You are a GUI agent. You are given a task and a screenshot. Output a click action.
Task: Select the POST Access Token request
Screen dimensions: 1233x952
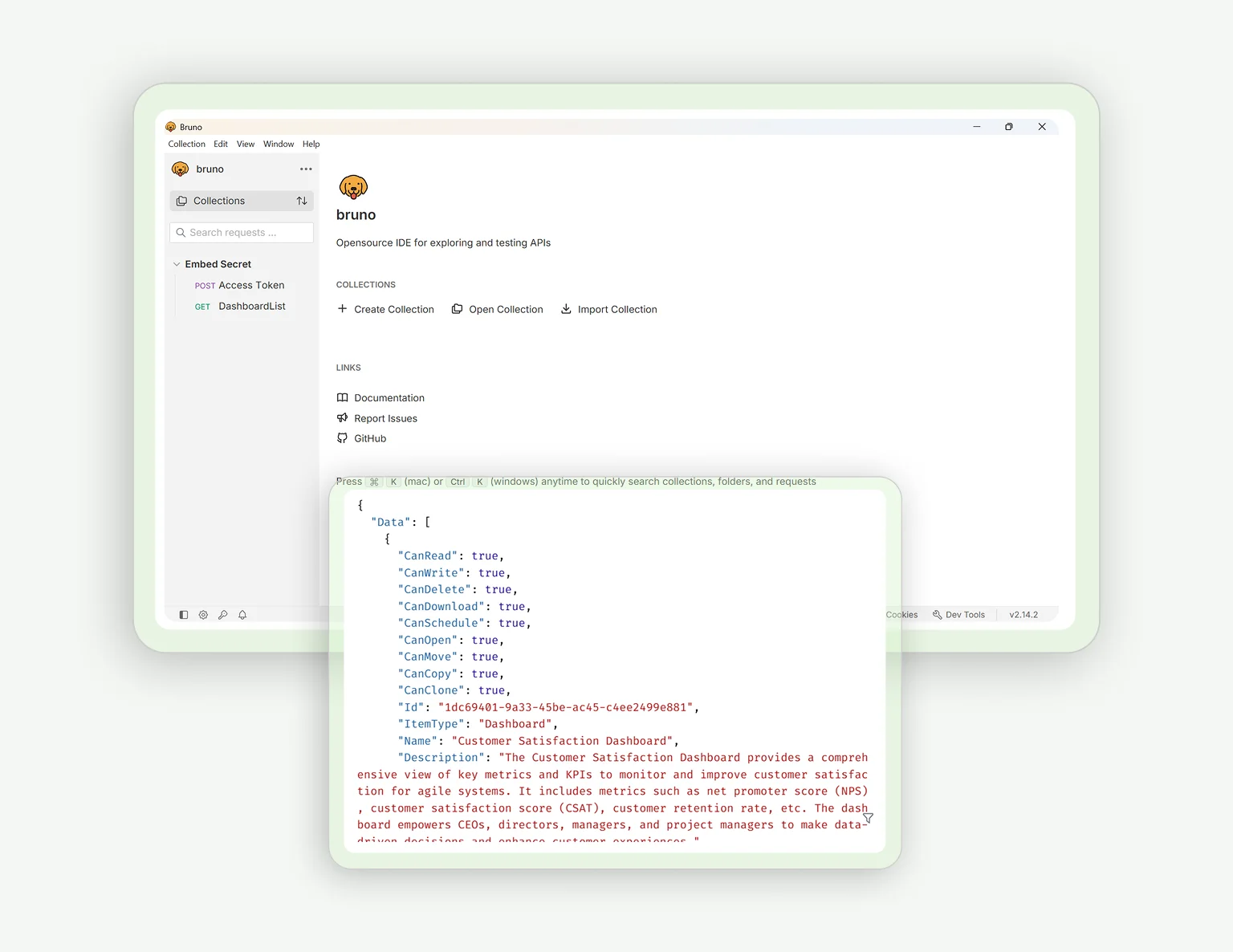(239, 285)
